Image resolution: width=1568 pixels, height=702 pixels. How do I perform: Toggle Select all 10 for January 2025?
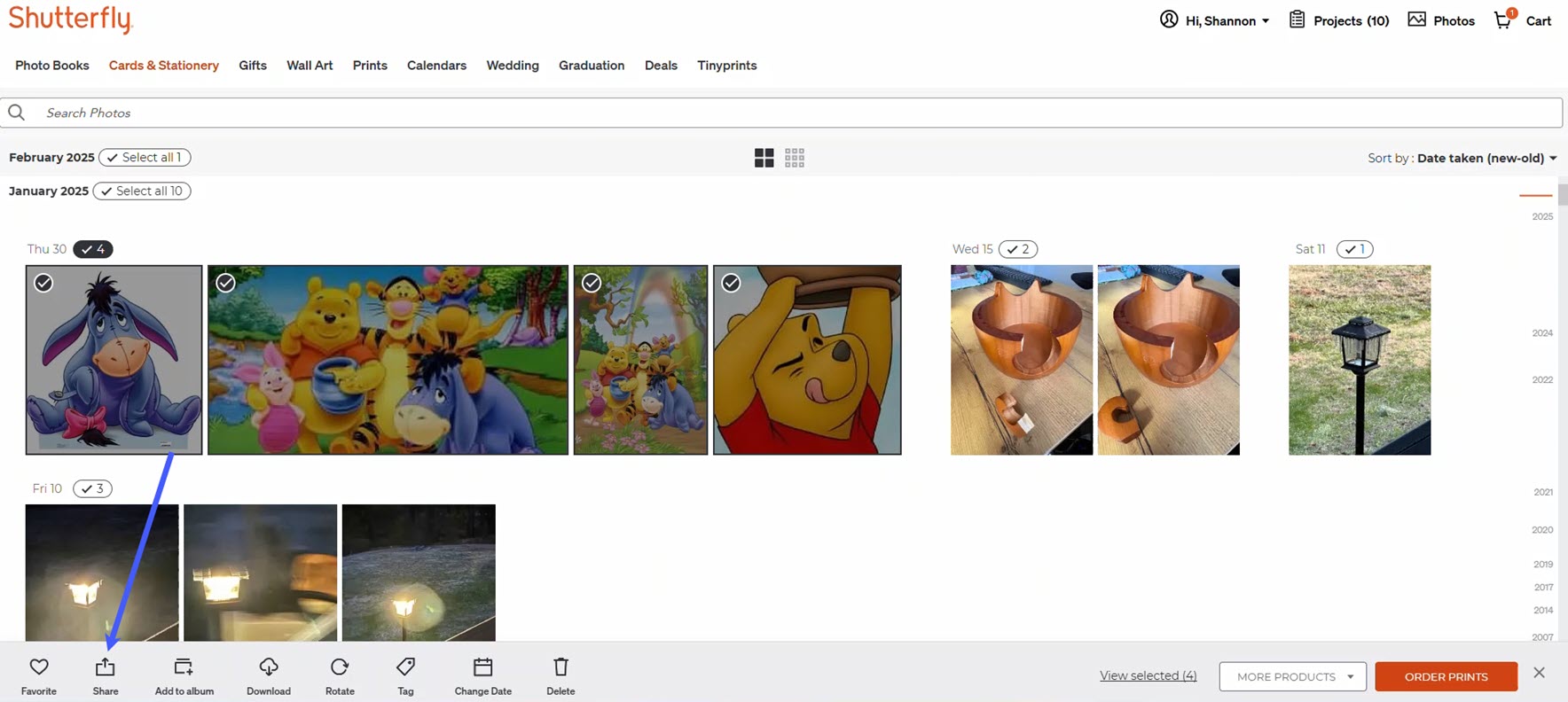[x=142, y=191]
